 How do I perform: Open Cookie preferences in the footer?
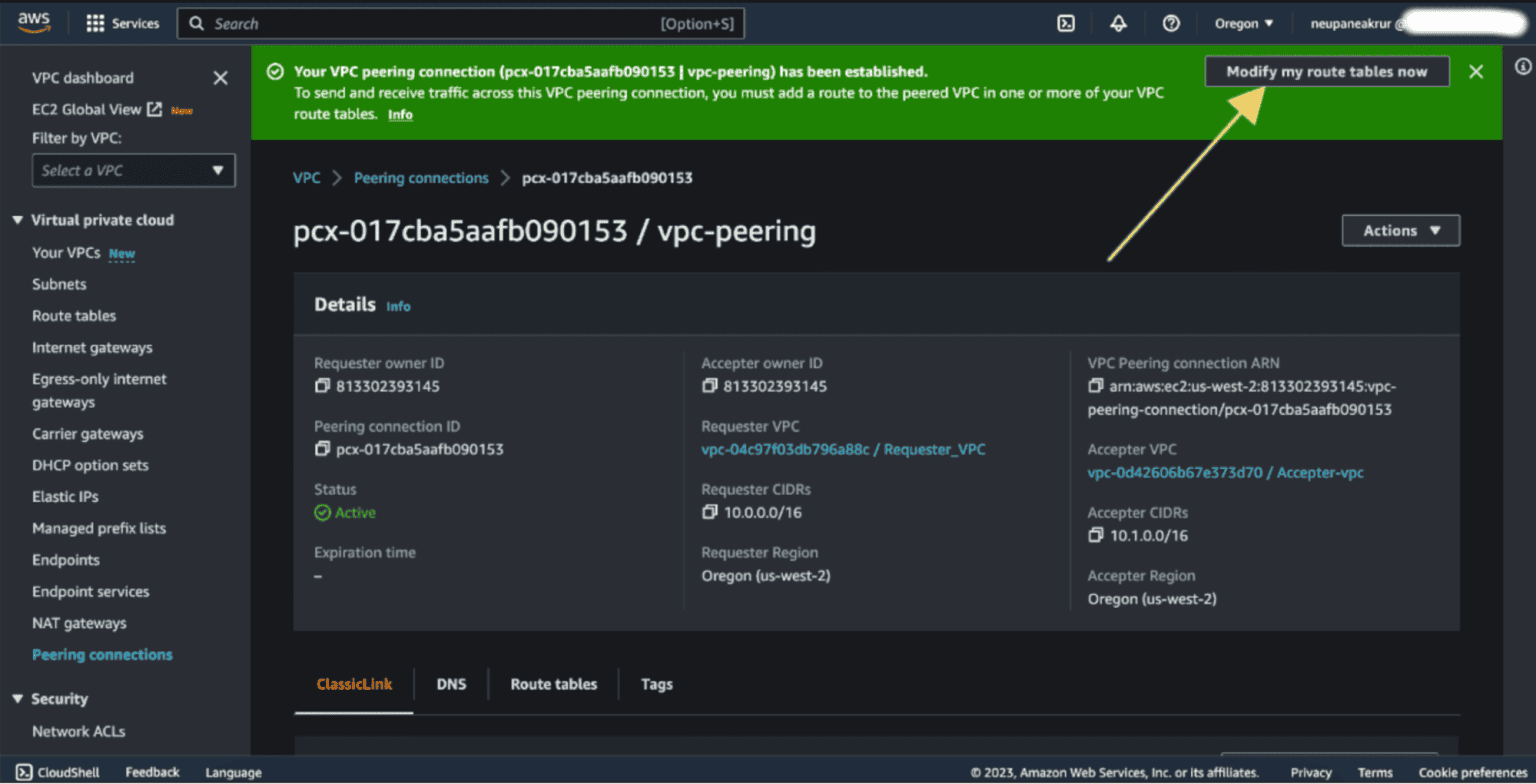pyautogui.click(x=1473, y=772)
